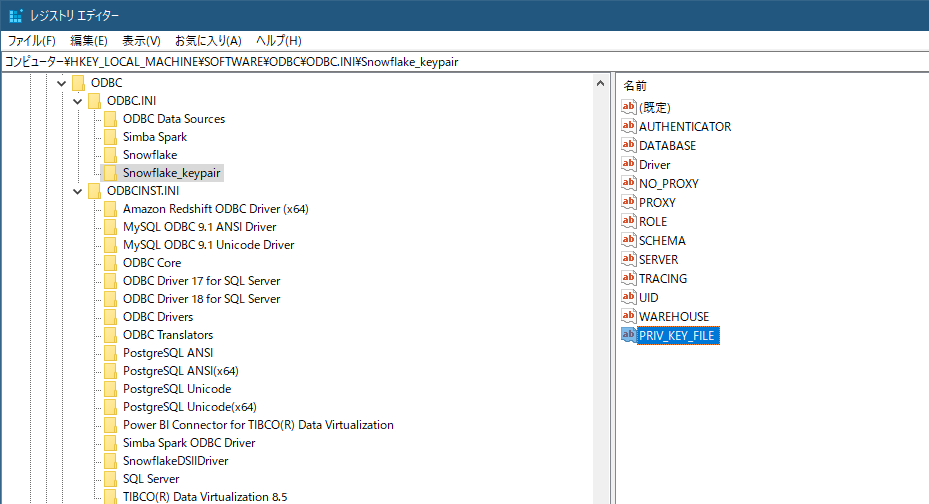Screen dimensions: 929x504
Task: Collapse the ODBC tree node
Action: [62, 84]
